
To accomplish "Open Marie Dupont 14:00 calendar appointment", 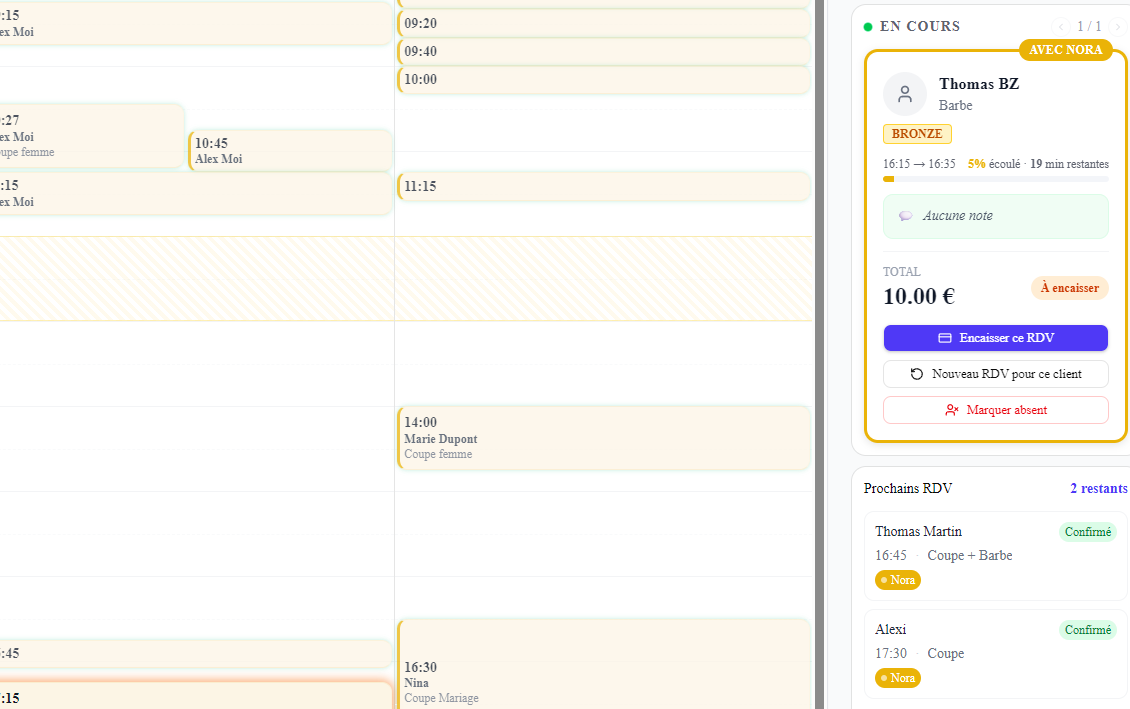I will (604, 438).
